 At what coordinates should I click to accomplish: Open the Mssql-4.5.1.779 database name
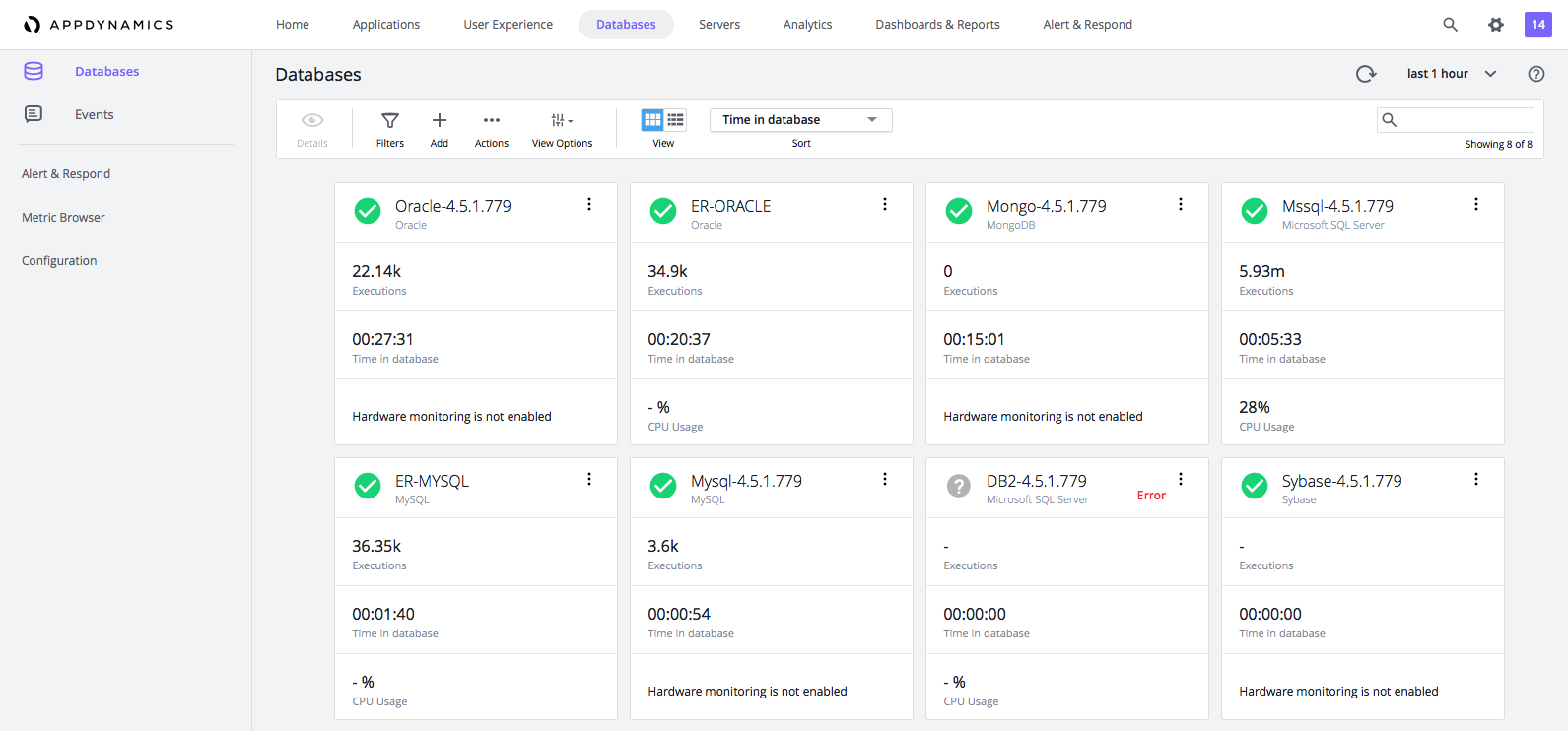1337,206
